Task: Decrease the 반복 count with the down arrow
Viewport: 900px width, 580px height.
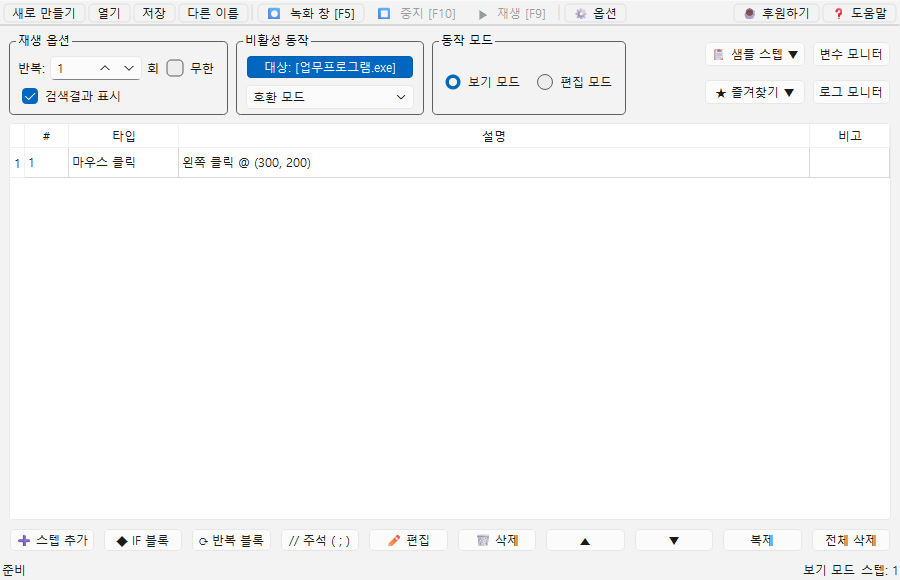Action: point(129,68)
